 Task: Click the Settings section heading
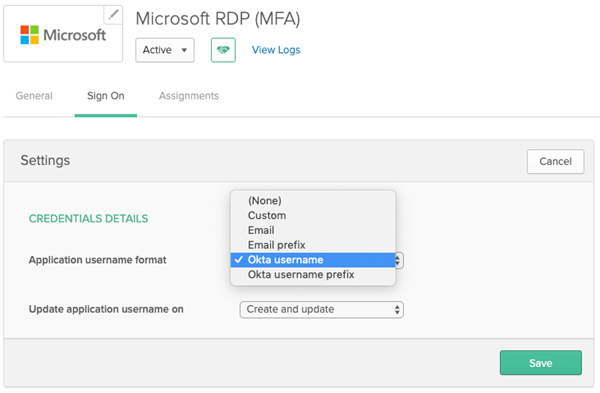[x=45, y=160]
